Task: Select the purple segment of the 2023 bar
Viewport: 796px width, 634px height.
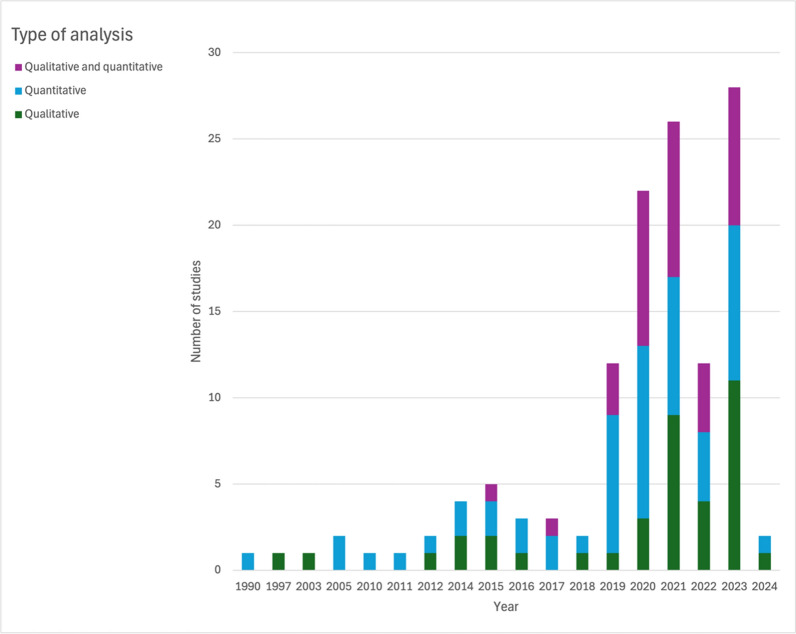Action: coord(734,156)
